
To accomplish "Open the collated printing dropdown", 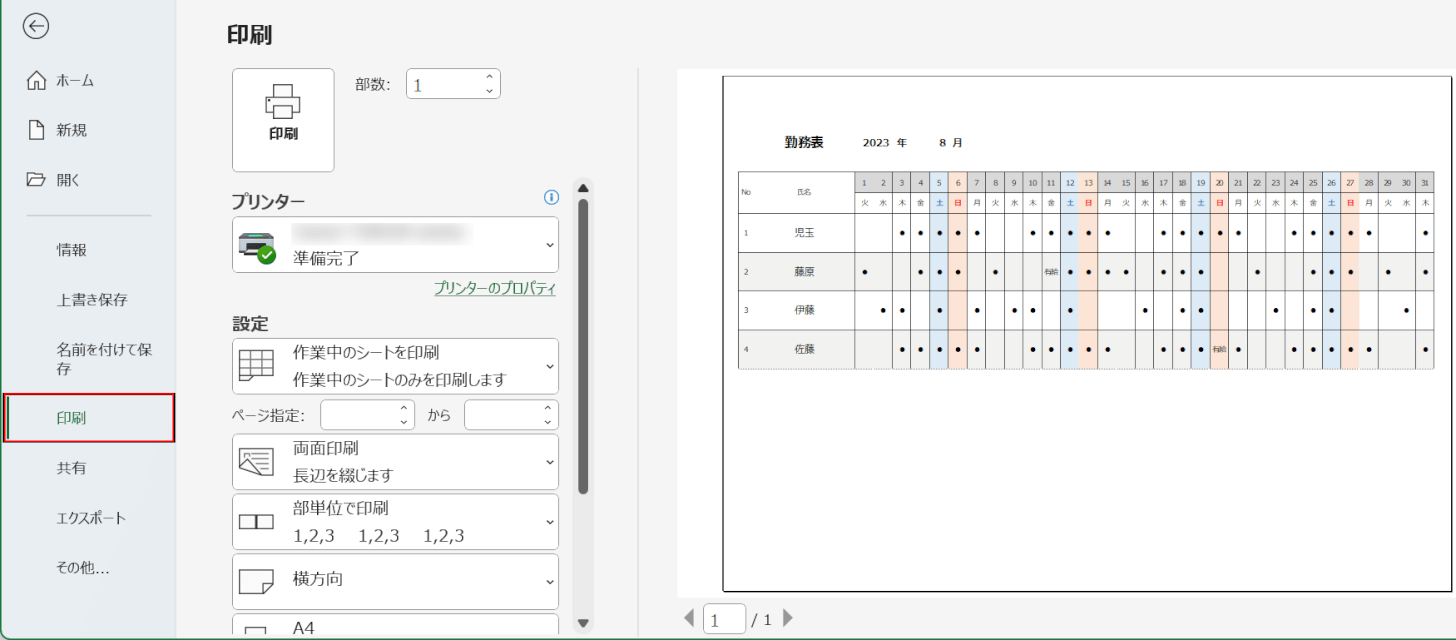I will [x=395, y=521].
